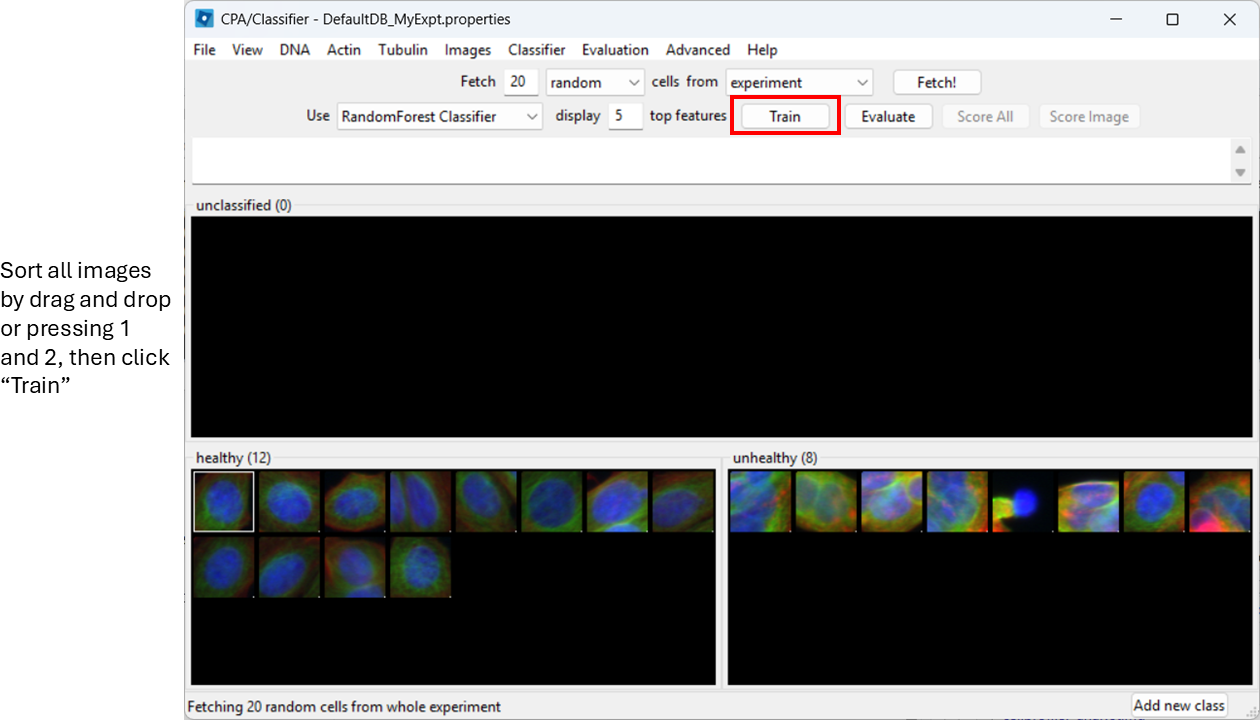Open the Classifier menu
The image size is (1260, 720).
(x=536, y=49)
